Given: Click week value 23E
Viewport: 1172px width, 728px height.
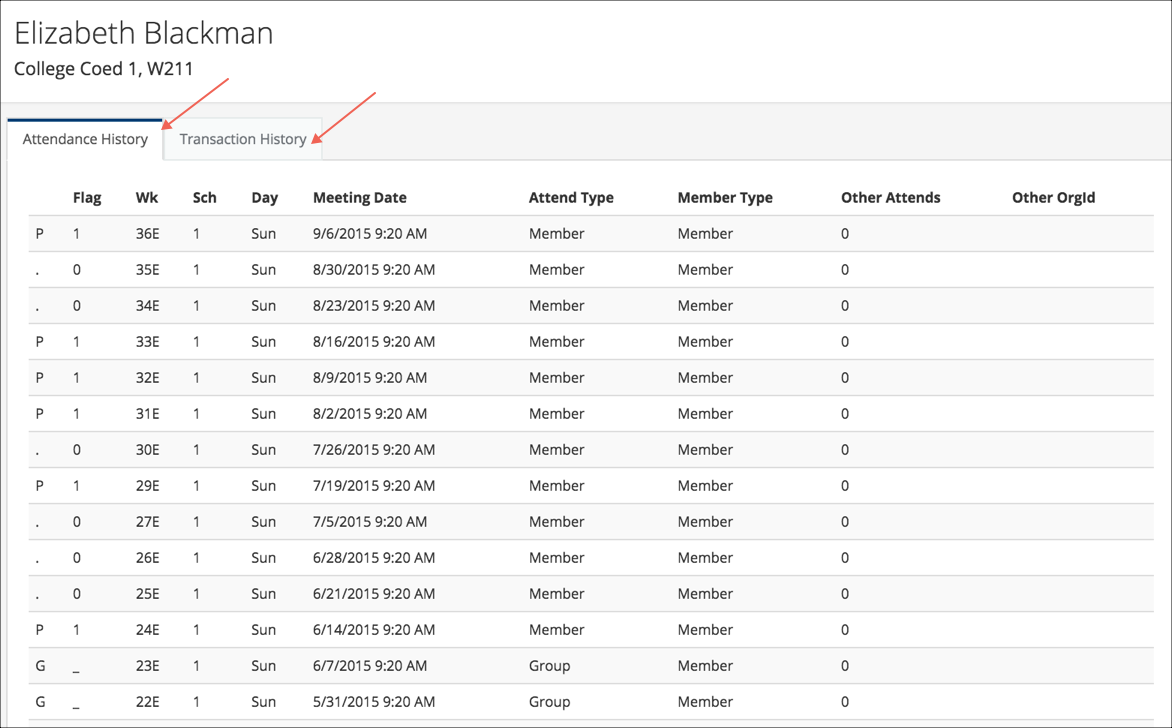Looking at the screenshot, I should point(147,665).
